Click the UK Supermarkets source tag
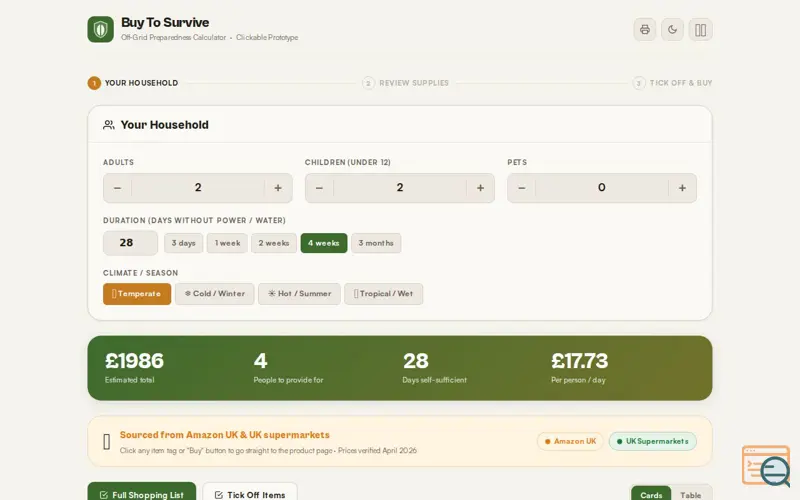The width and height of the screenshot is (800, 500). (x=653, y=441)
